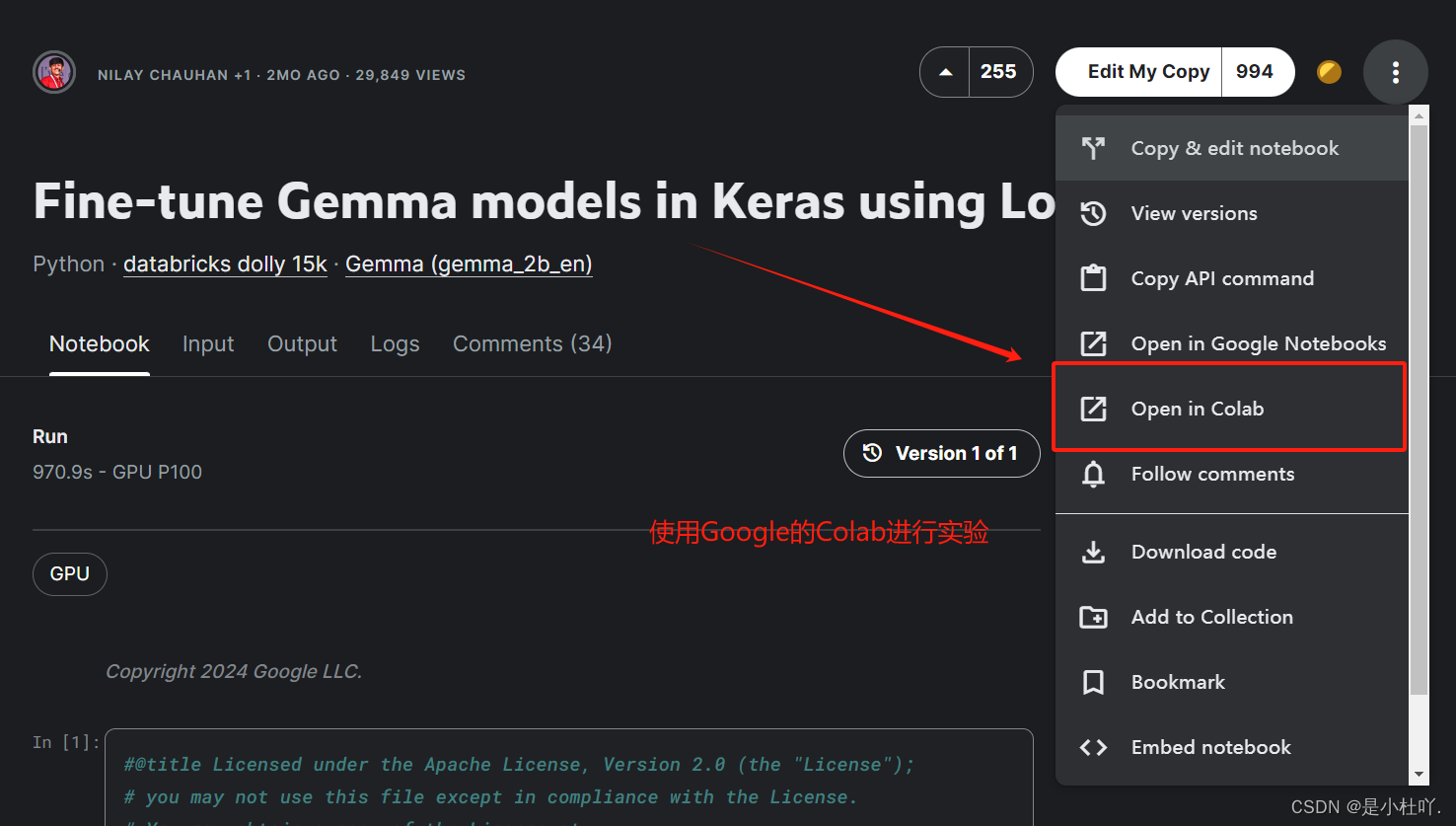Click the code brackets icon for Embed notebook
The height and width of the screenshot is (826, 1456).
(x=1093, y=747)
